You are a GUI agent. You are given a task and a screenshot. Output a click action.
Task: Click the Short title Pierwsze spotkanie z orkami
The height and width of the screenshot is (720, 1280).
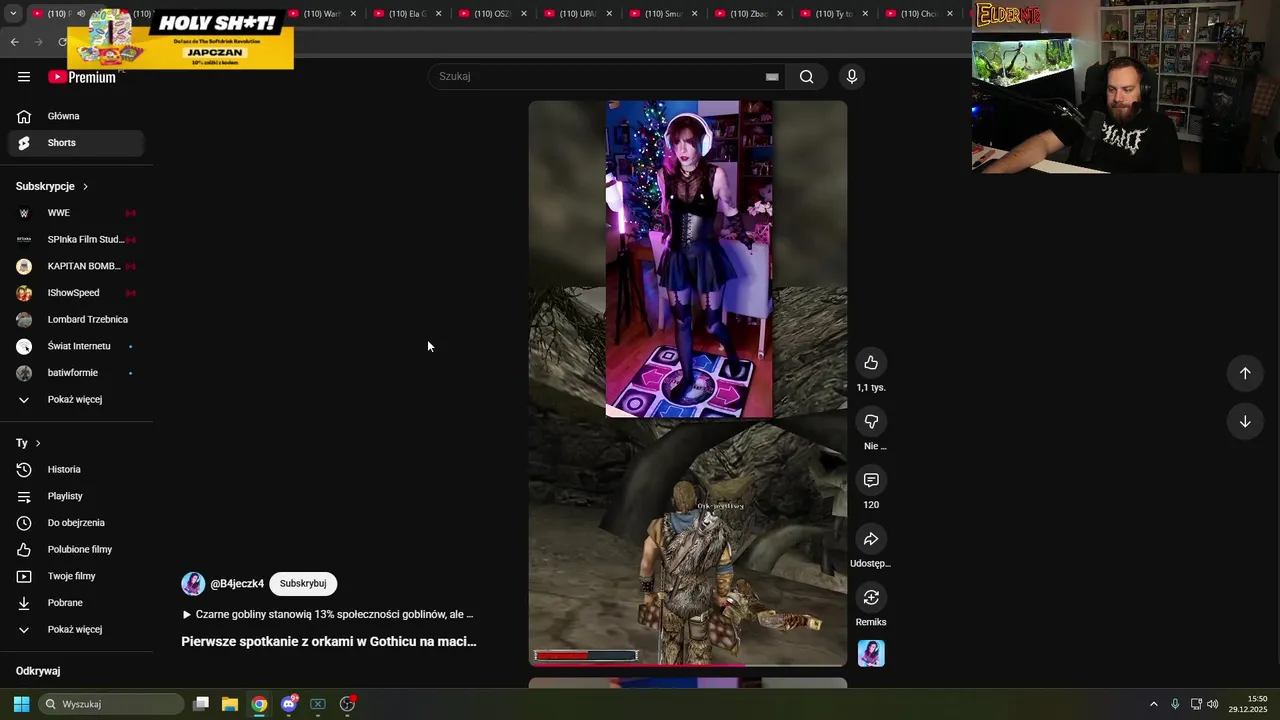[329, 642]
